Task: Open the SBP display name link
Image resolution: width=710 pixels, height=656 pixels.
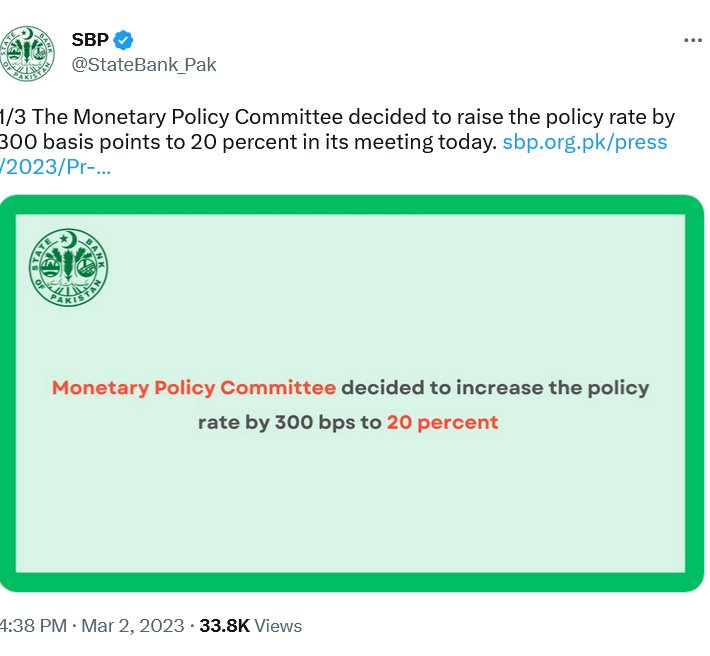Action: click(90, 40)
